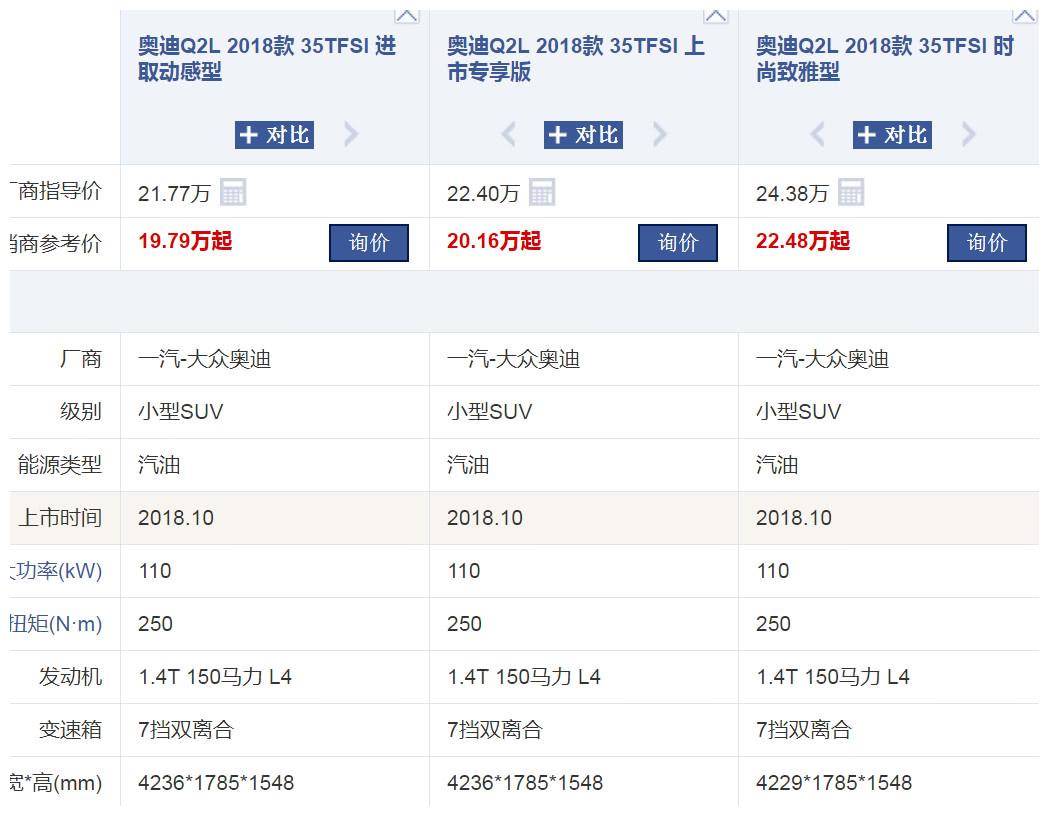Click 汽油 in 时尚致雅型 column

coord(777,464)
